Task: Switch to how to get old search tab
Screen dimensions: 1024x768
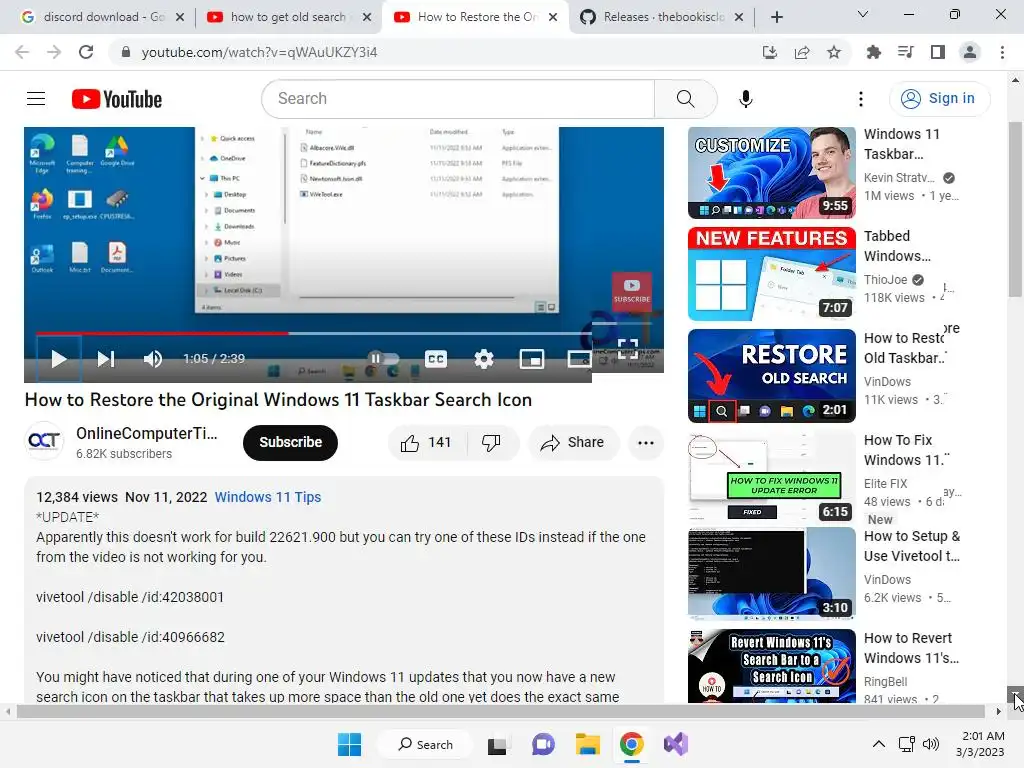Action: coord(287,17)
